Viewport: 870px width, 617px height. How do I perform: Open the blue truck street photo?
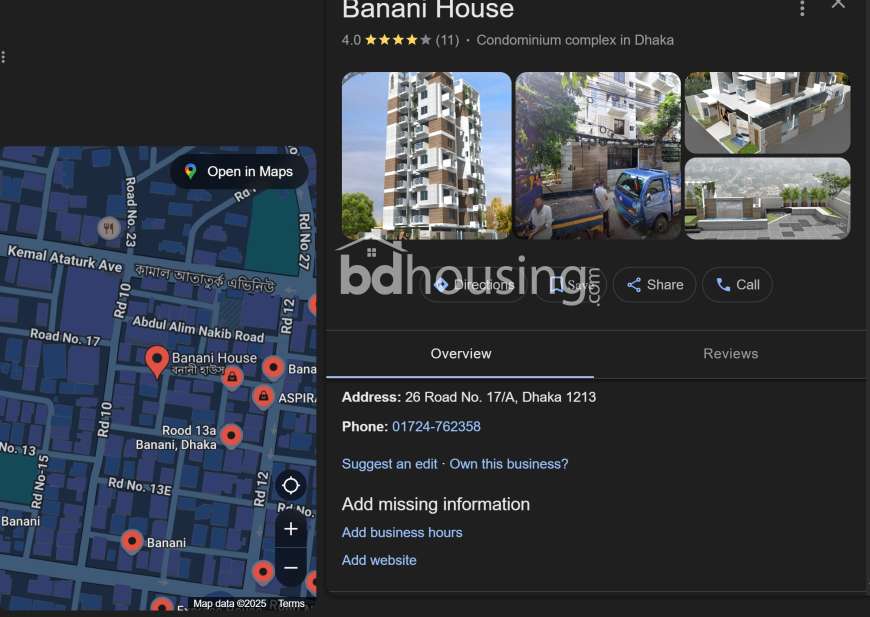[x=598, y=155]
